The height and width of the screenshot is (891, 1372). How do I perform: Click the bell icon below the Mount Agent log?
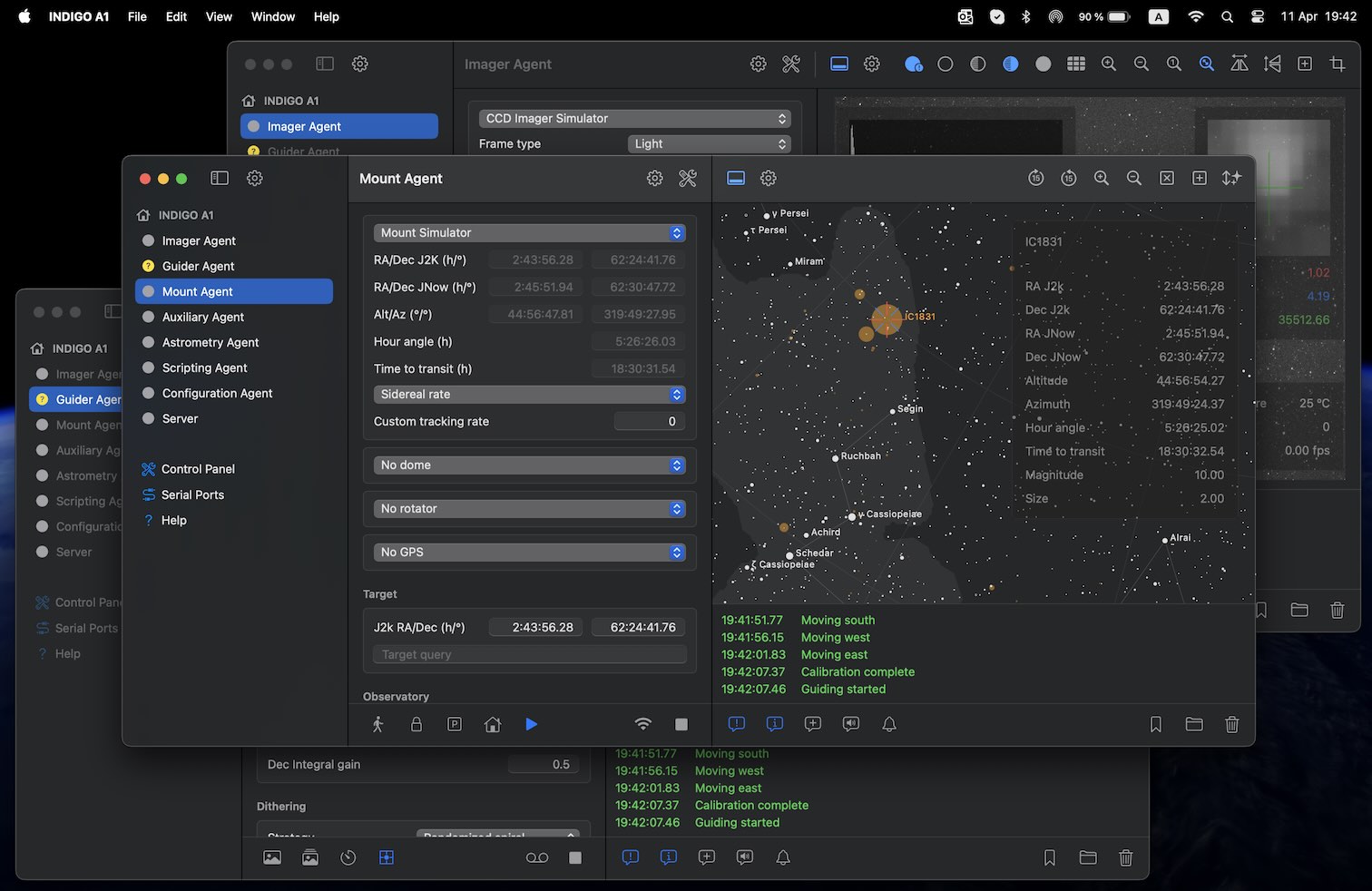pos(889,724)
